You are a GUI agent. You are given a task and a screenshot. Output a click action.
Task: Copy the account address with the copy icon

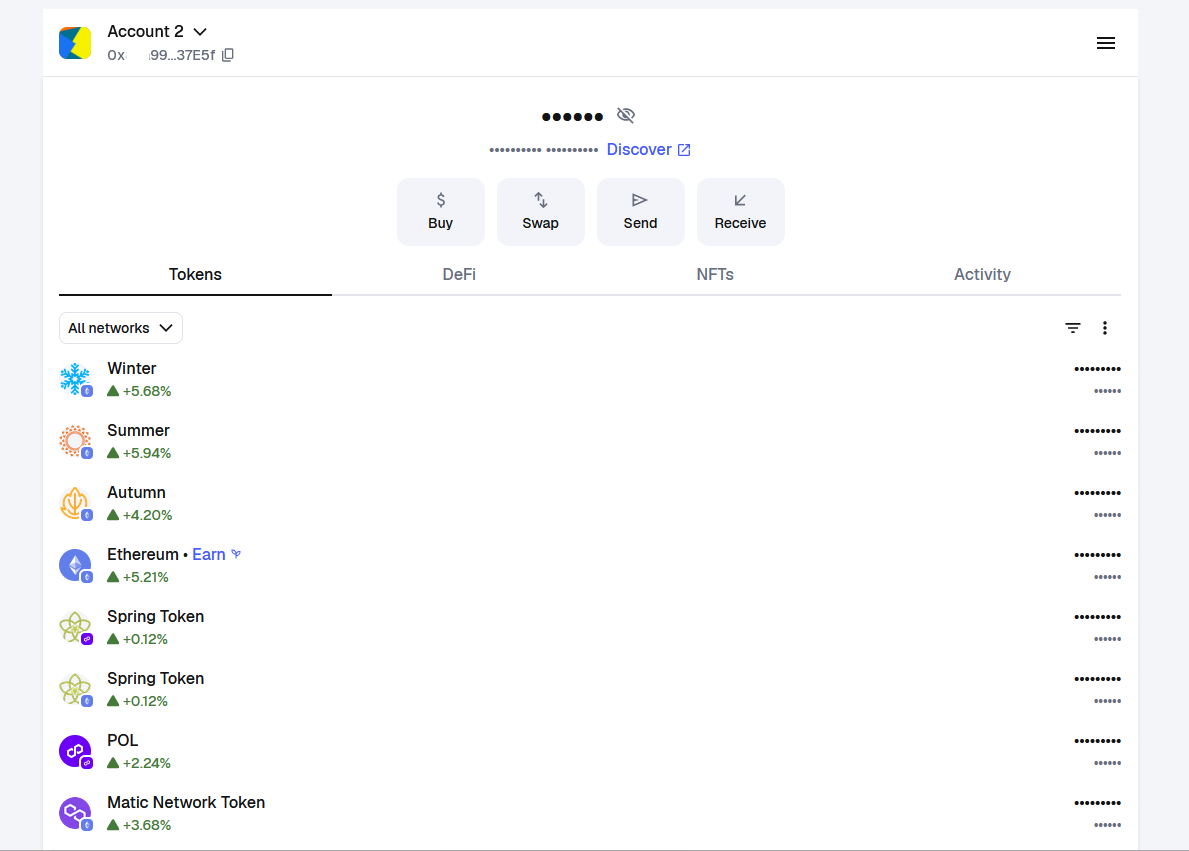tap(228, 56)
